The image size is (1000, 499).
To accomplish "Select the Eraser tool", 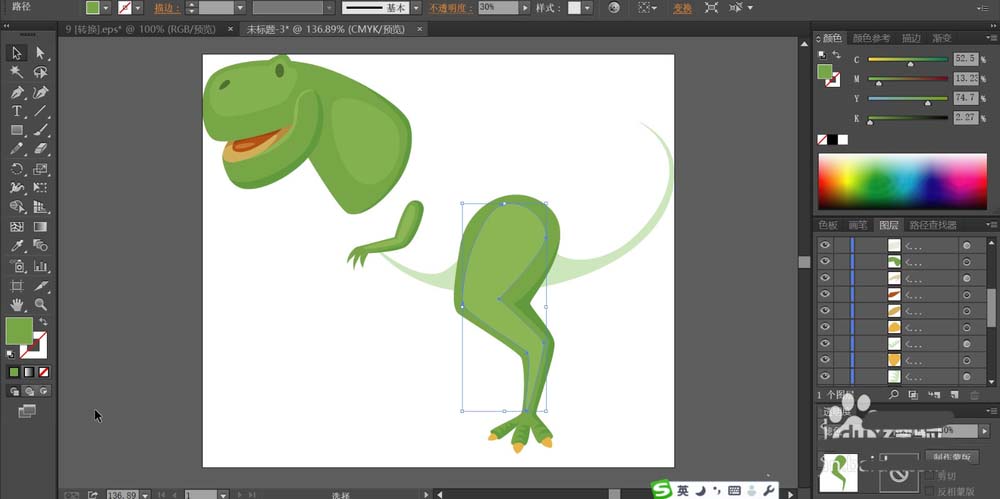I will [41, 149].
